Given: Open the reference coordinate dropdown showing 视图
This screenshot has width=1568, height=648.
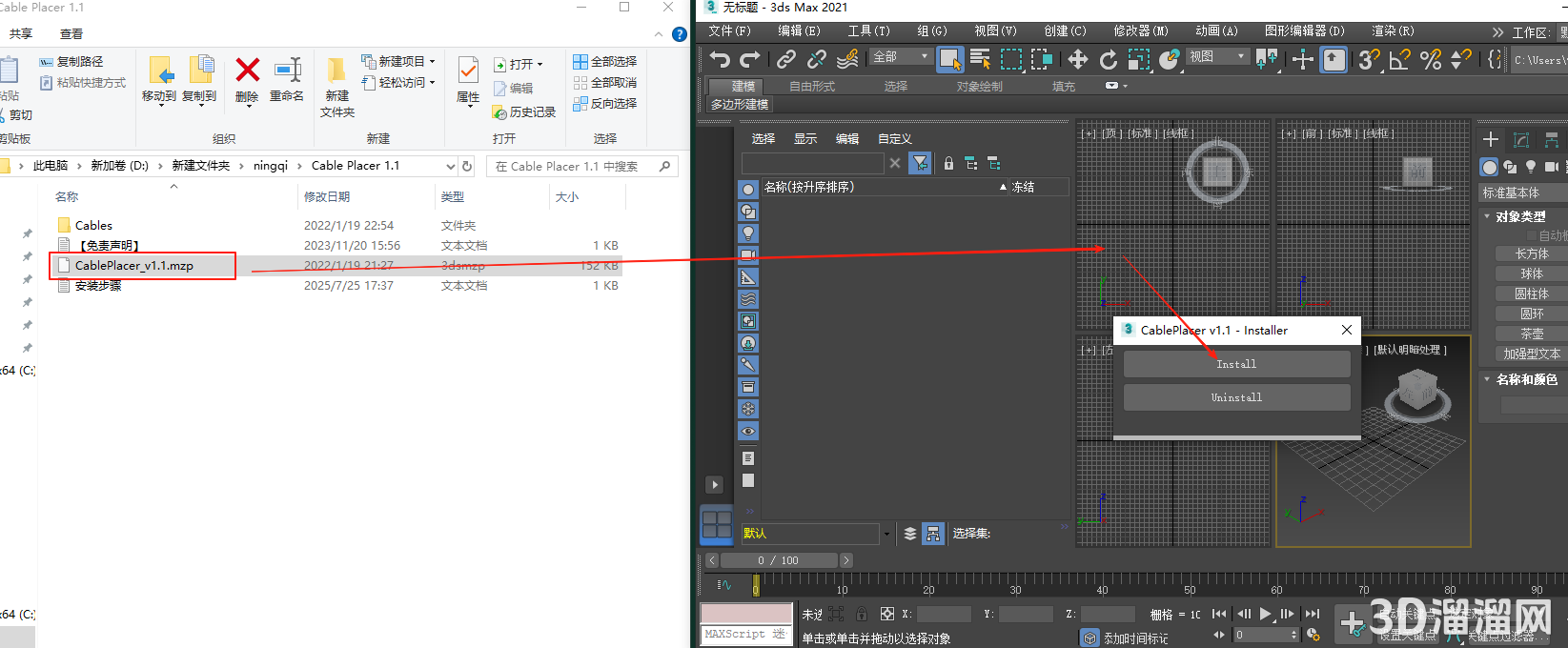Looking at the screenshot, I should 1217,57.
